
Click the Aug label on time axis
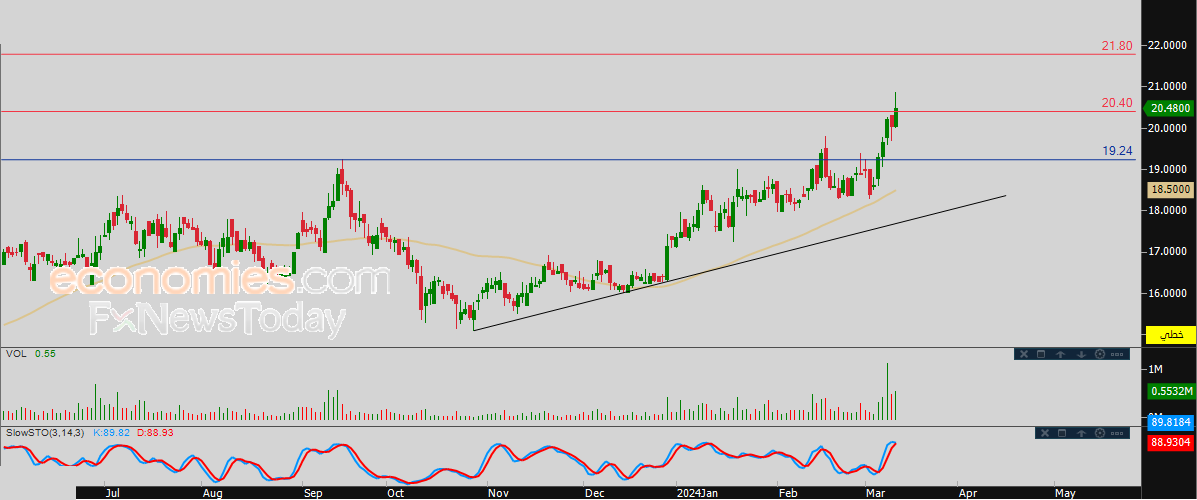click(212, 493)
